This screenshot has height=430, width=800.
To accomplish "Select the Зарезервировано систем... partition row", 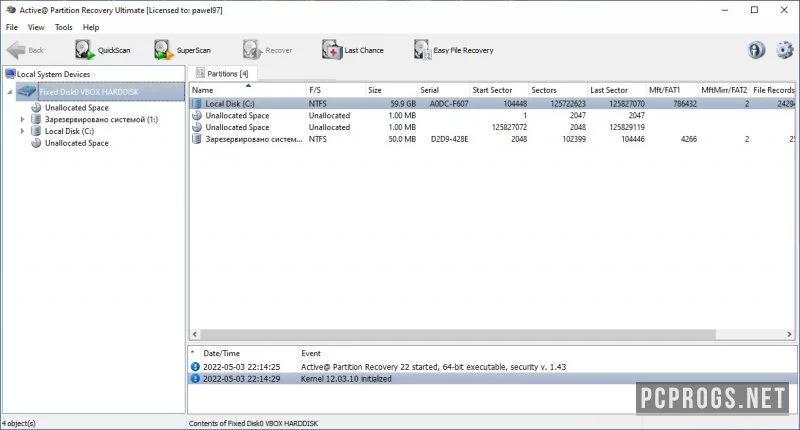I will [x=492, y=139].
